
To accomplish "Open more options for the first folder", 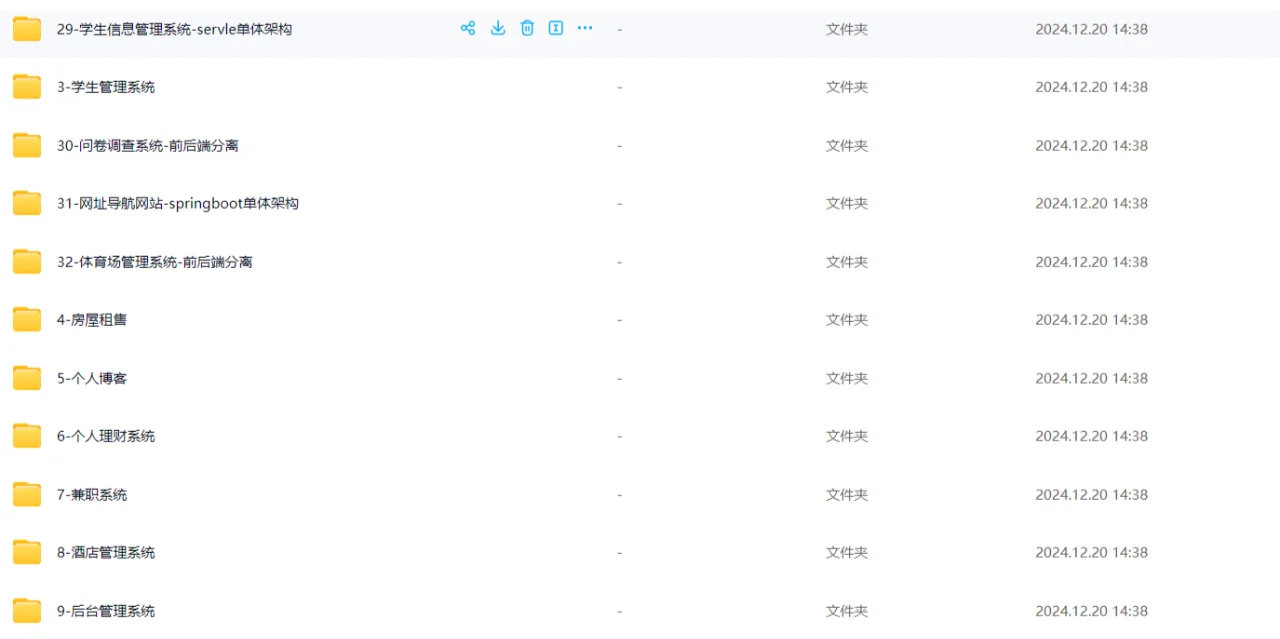I will (x=585, y=28).
